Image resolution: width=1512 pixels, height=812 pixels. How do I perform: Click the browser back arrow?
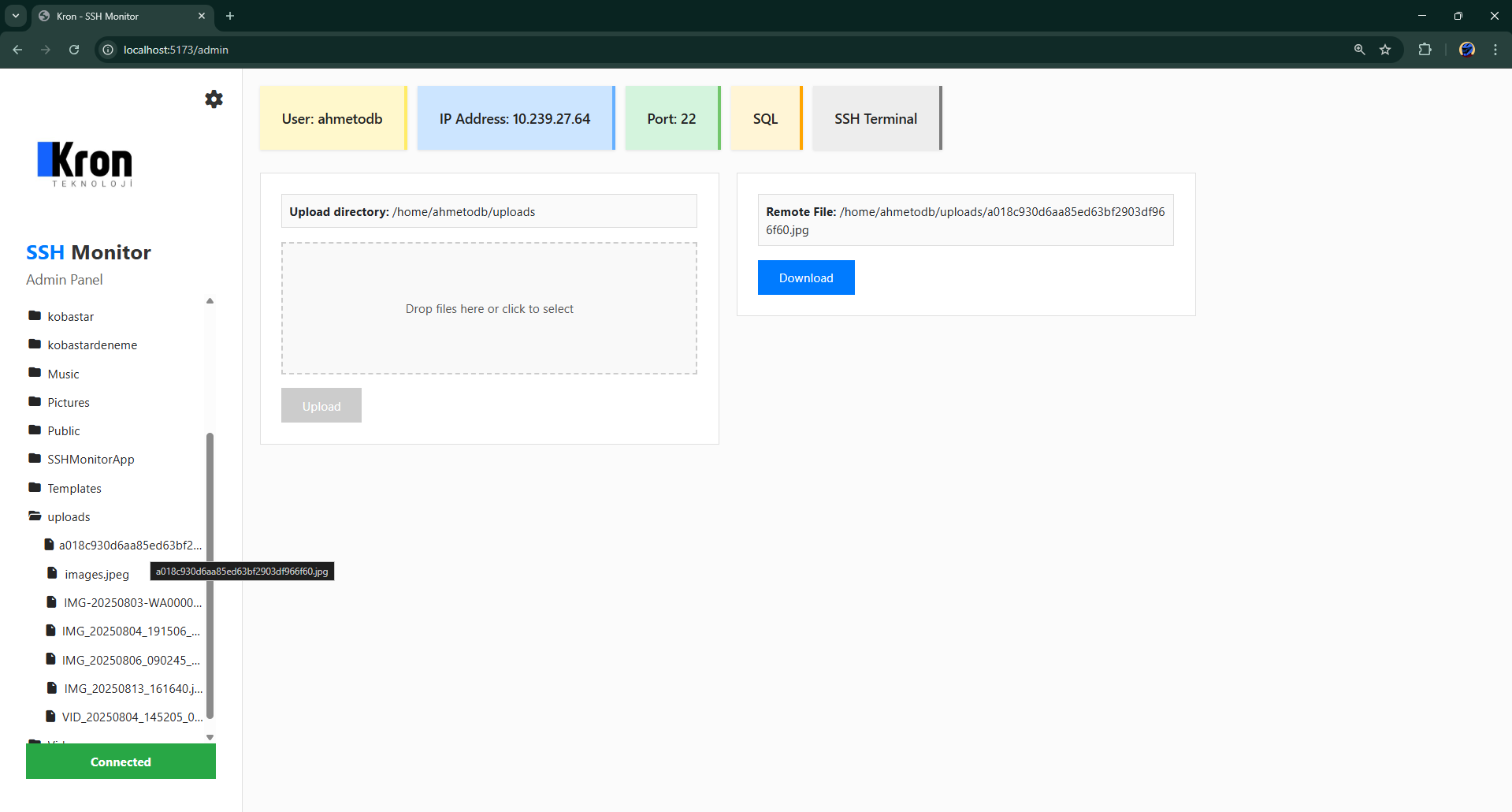17,50
